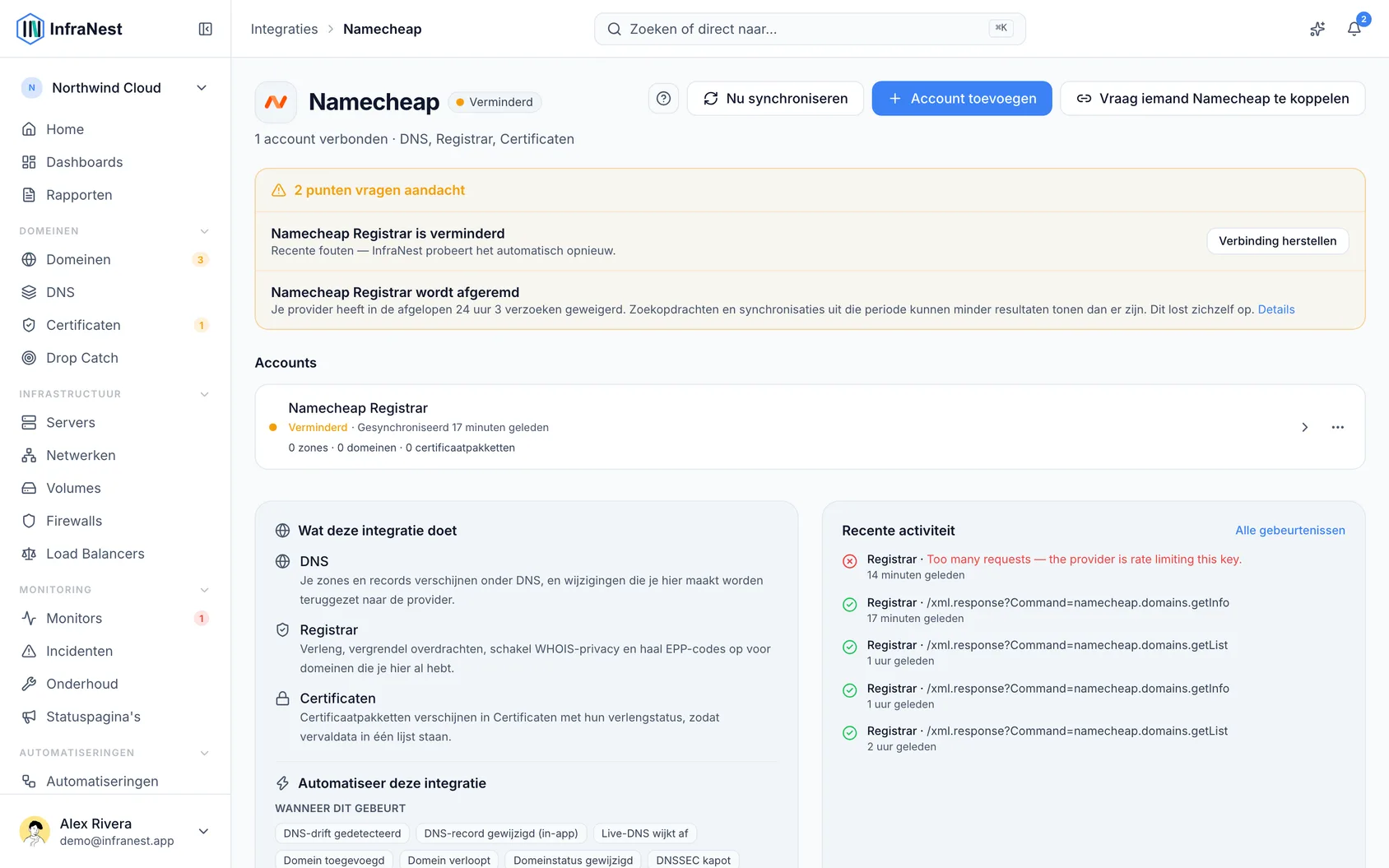Go to Home in sidebar
The height and width of the screenshot is (868, 1389).
click(115, 129)
